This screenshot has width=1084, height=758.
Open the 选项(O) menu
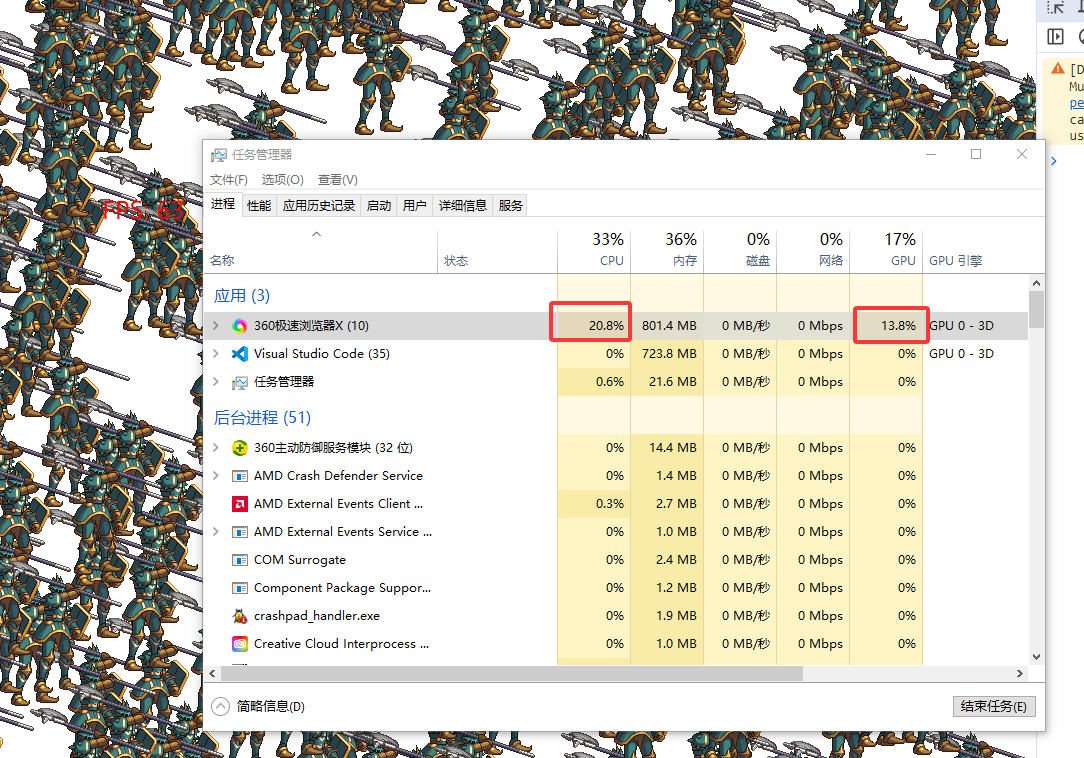point(283,180)
